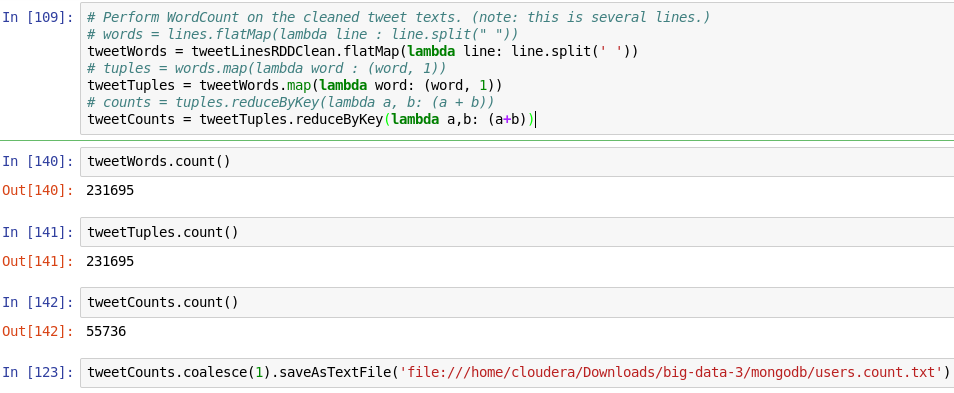Click the Out[141] output value 231695
The width and height of the screenshot is (954, 393).
pos(110,262)
